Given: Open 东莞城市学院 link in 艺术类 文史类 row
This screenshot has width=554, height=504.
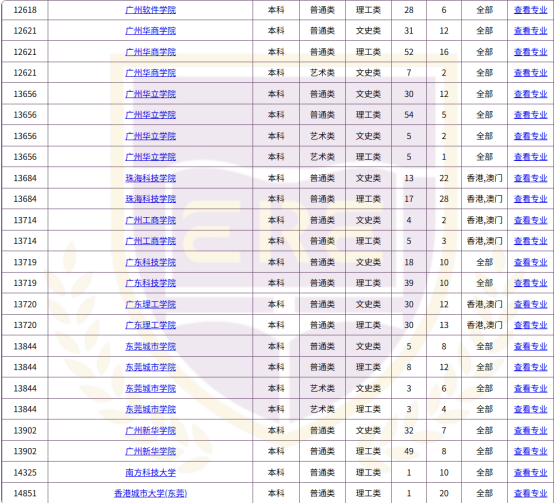Looking at the screenshot, I should (x=151, y=388).
